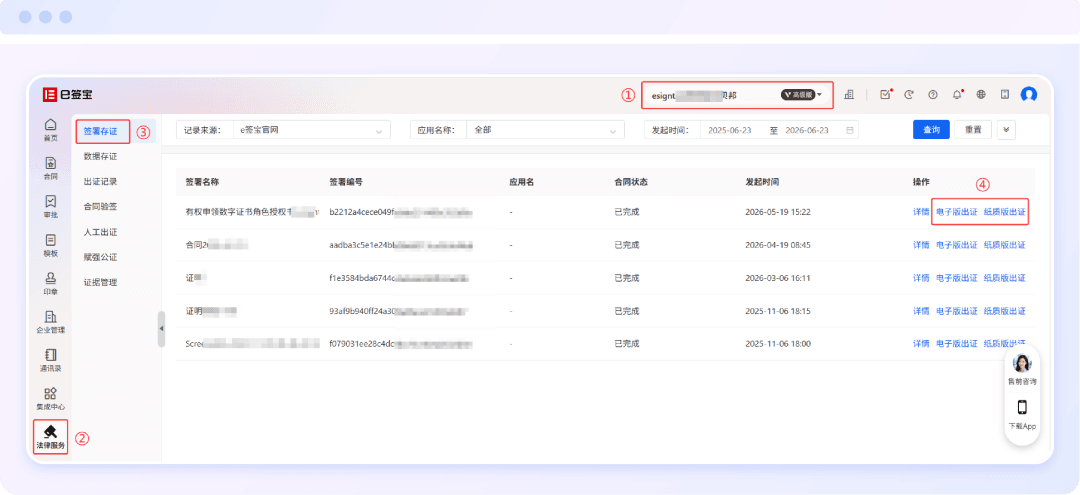The image size is (1080, 495).
Task: Collapse the secondary menu with the arrow handle
Action: point(161,328)
